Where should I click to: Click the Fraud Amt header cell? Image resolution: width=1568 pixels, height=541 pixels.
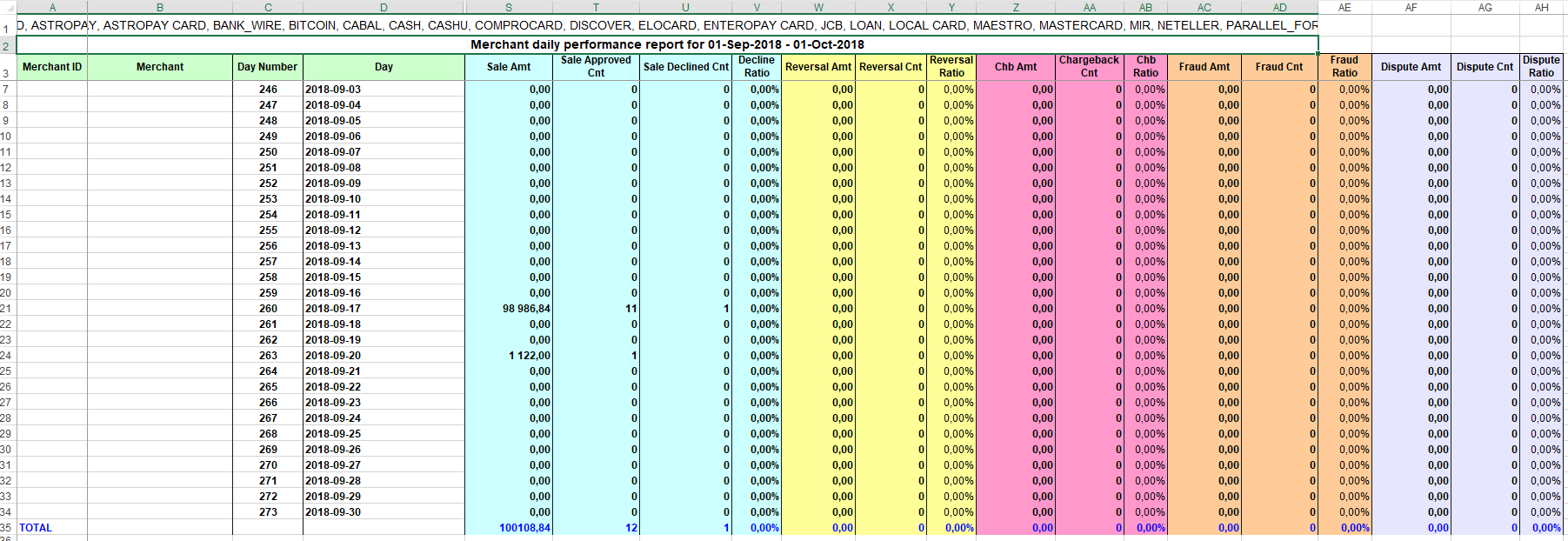[1204, 67]
